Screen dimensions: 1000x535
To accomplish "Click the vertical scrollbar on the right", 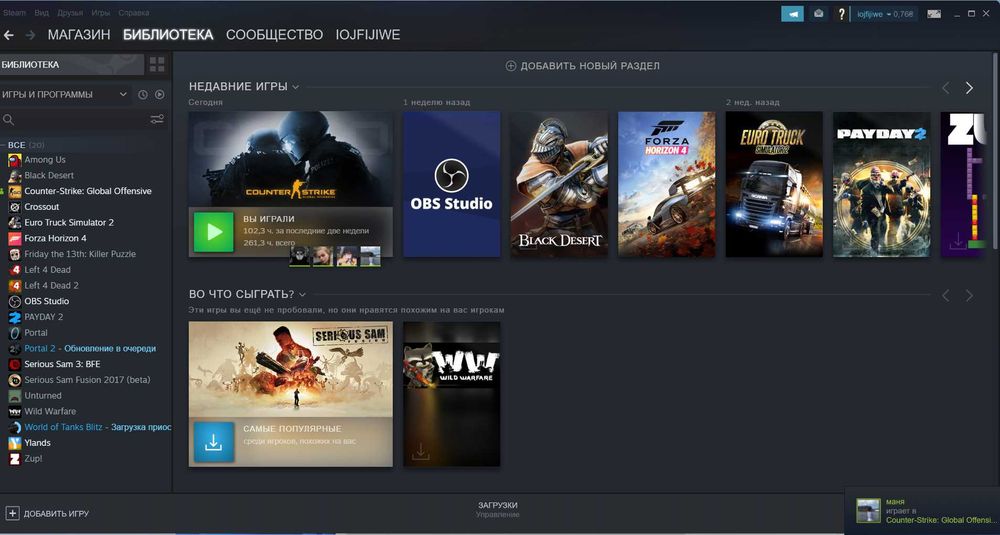I will pos(996,151).
